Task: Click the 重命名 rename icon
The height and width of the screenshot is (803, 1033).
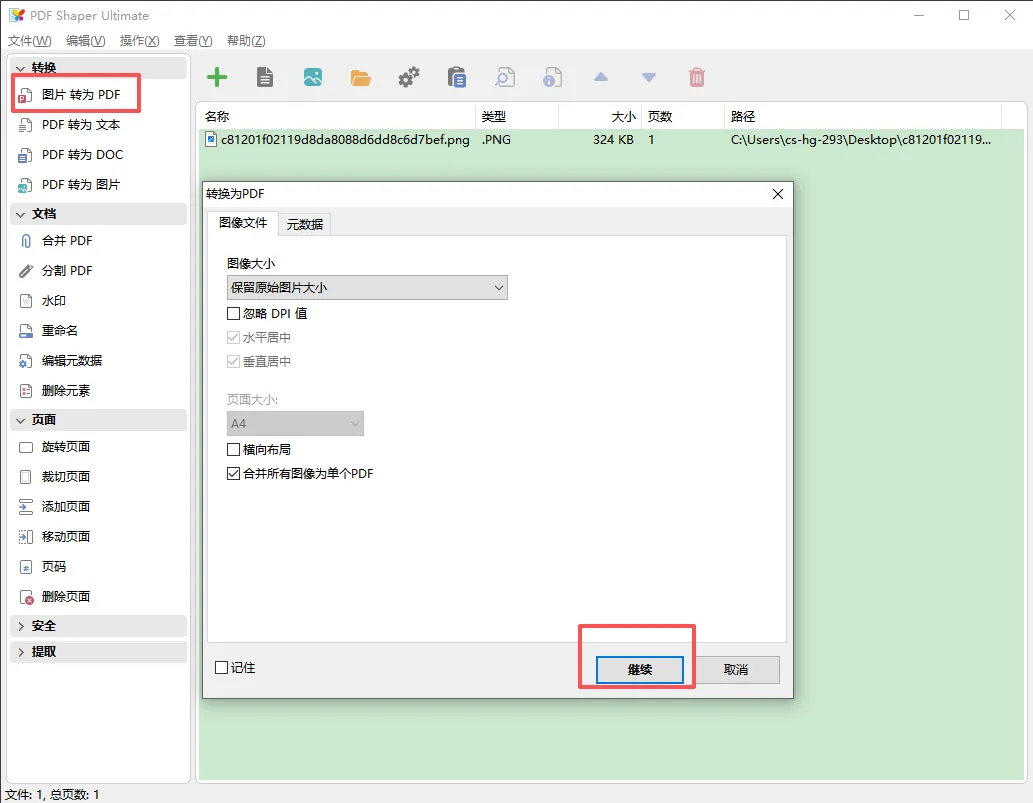Action: [26, 331]
